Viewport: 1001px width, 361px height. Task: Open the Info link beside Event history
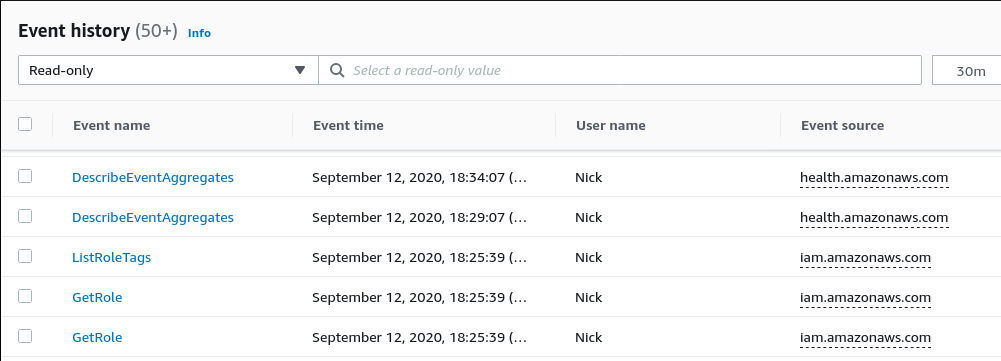click(x=199, y=33)
